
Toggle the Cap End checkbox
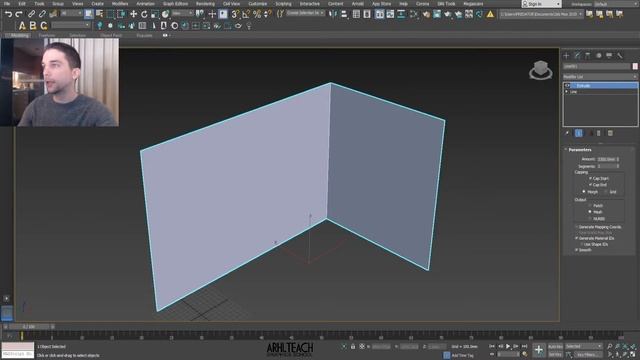click(x=590, y=185)
